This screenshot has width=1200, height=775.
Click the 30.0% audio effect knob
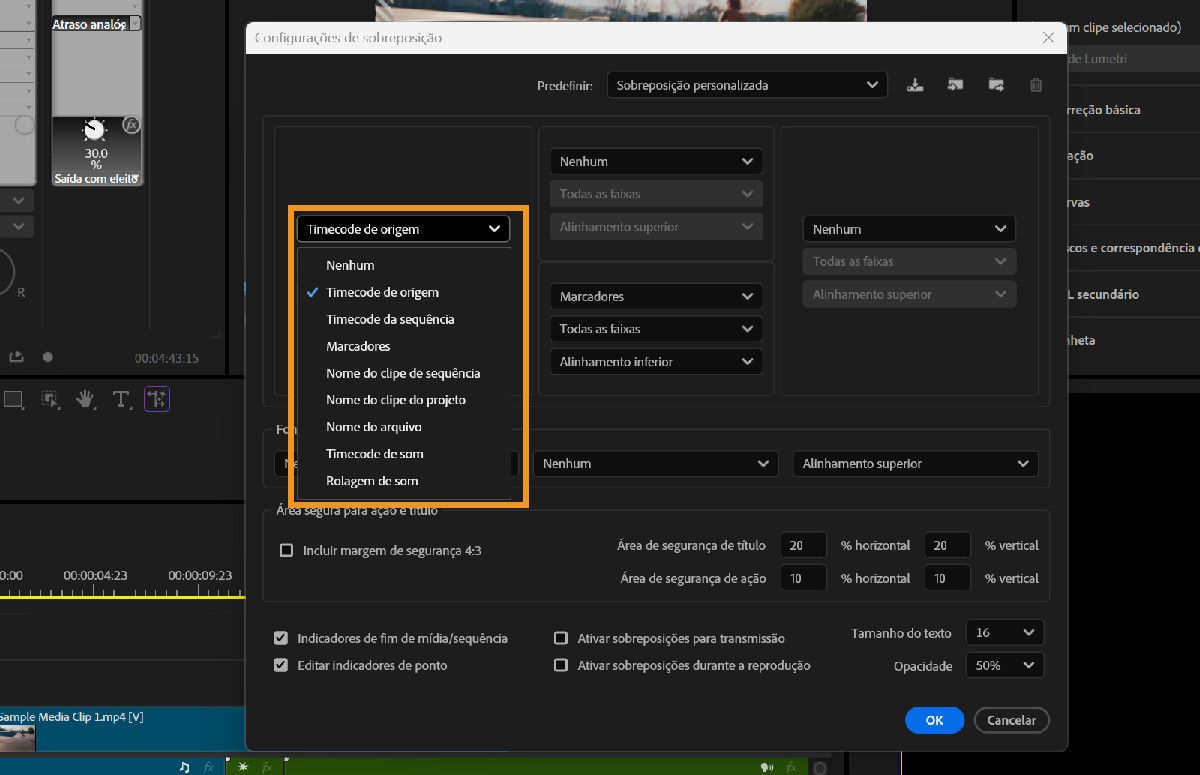(95, 130)
